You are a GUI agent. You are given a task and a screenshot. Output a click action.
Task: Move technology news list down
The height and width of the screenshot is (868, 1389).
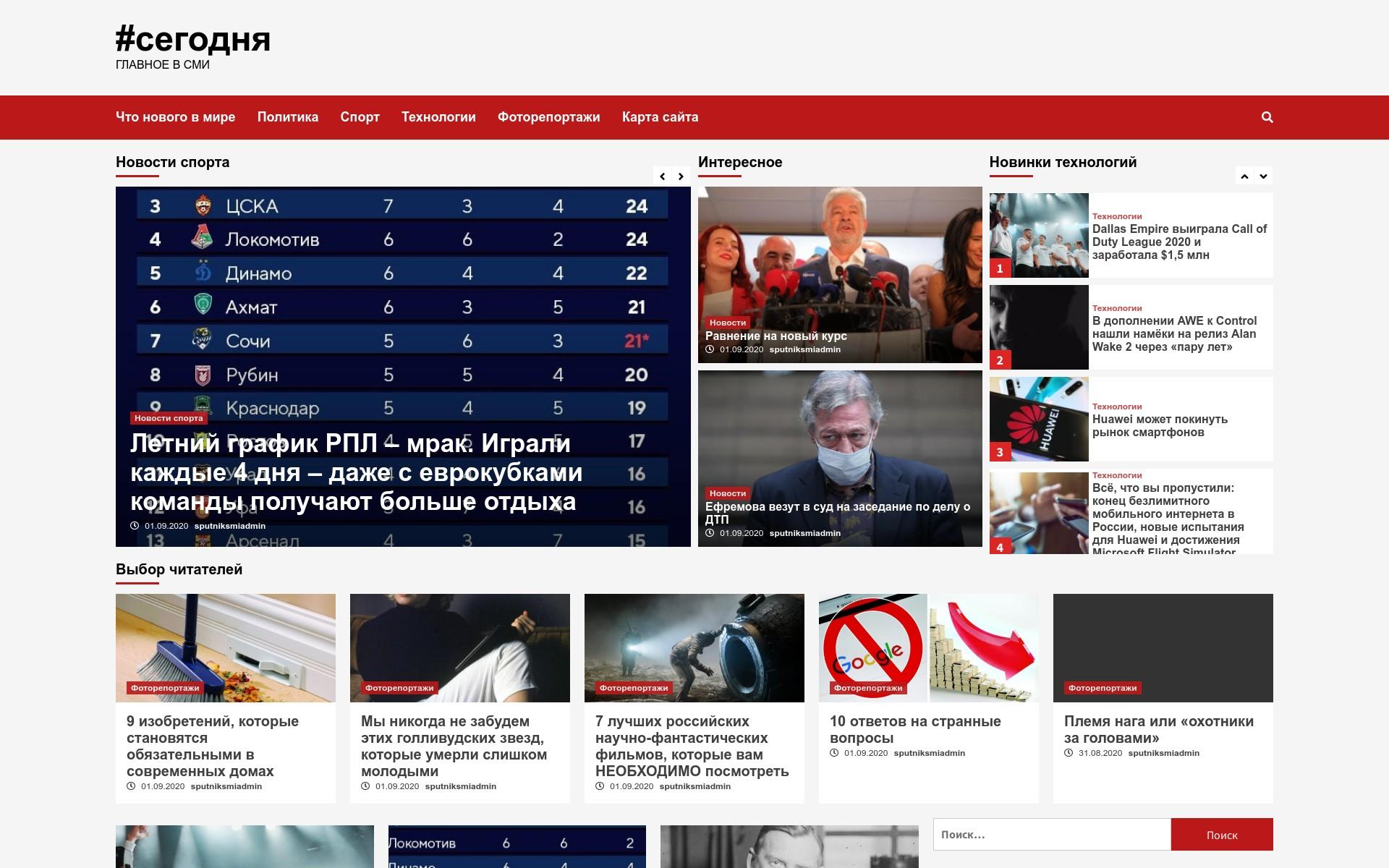1263,176
